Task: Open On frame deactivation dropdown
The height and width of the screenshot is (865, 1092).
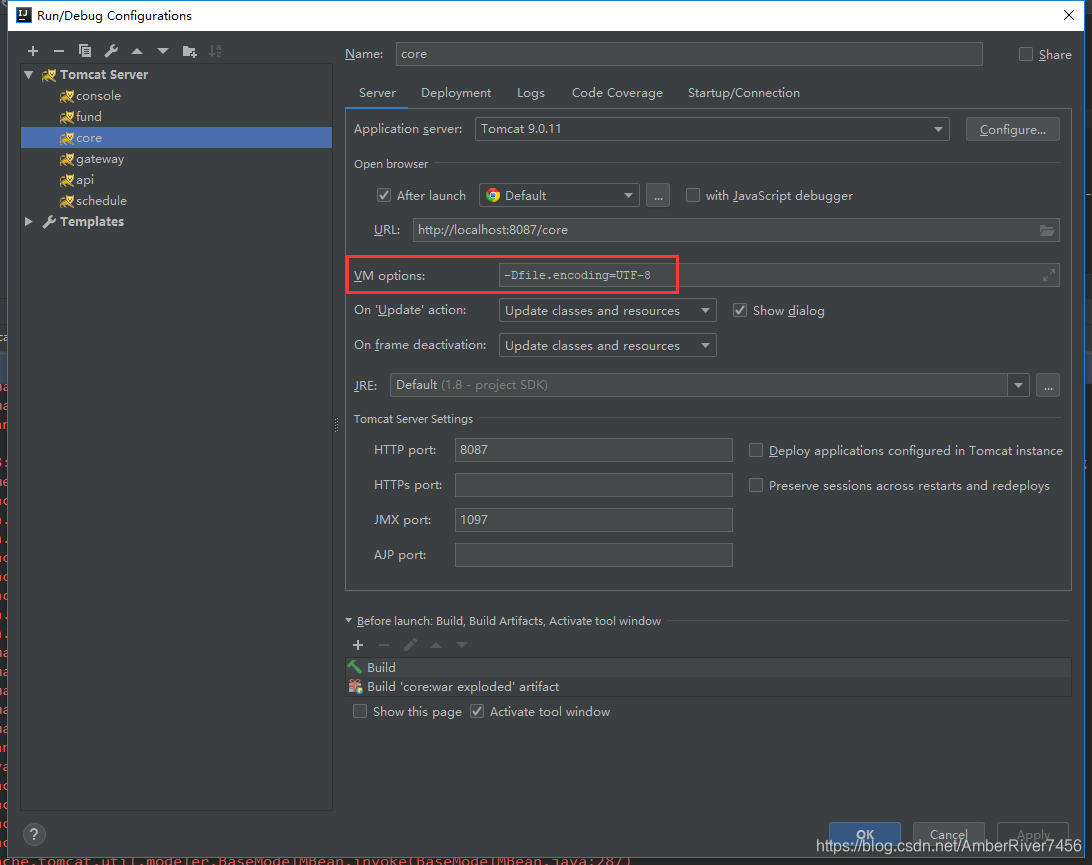Action: point(607,345)
